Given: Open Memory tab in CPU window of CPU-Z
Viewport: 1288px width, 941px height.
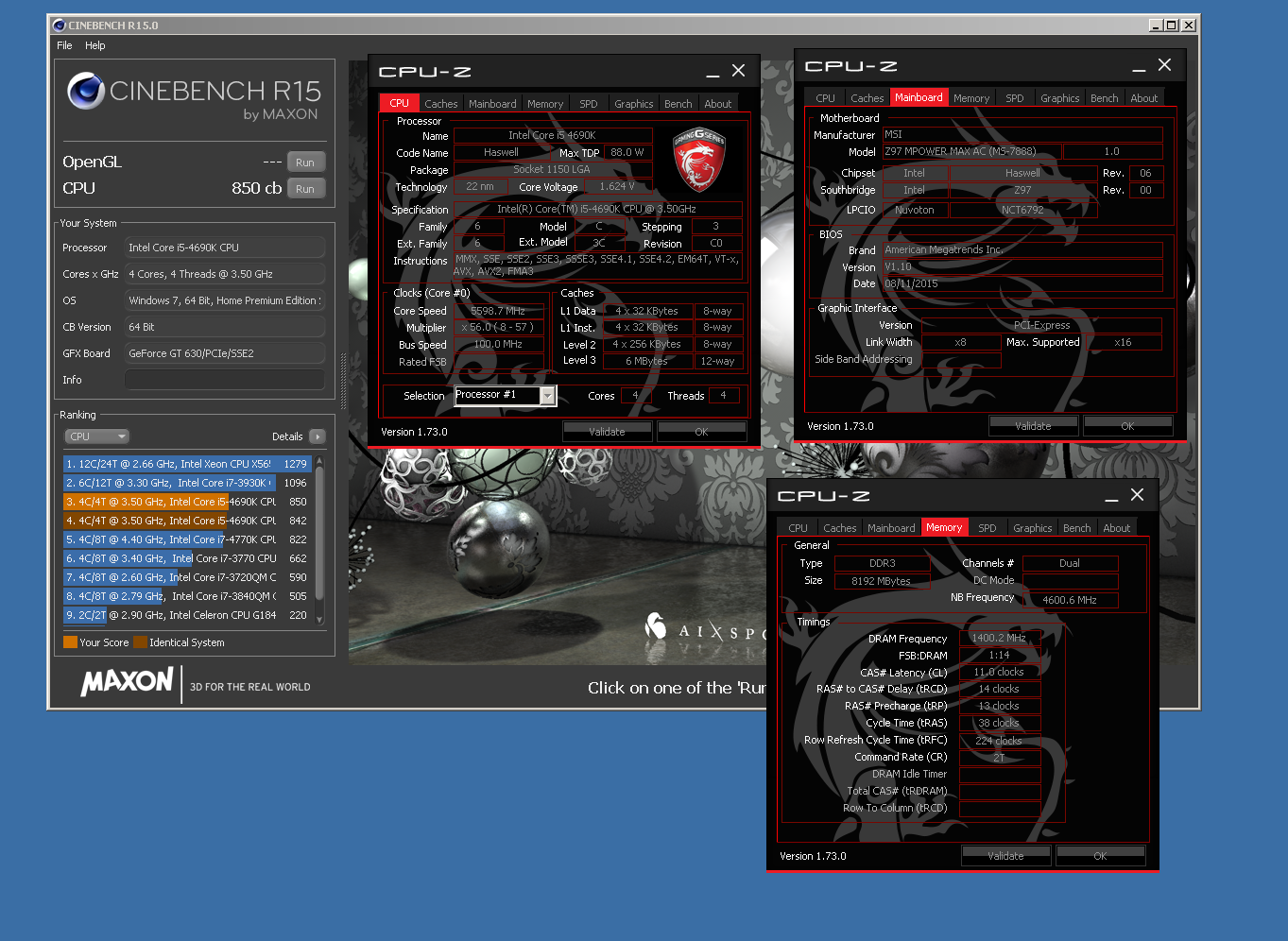Looking at the screenshot, I should click(545, 104).
